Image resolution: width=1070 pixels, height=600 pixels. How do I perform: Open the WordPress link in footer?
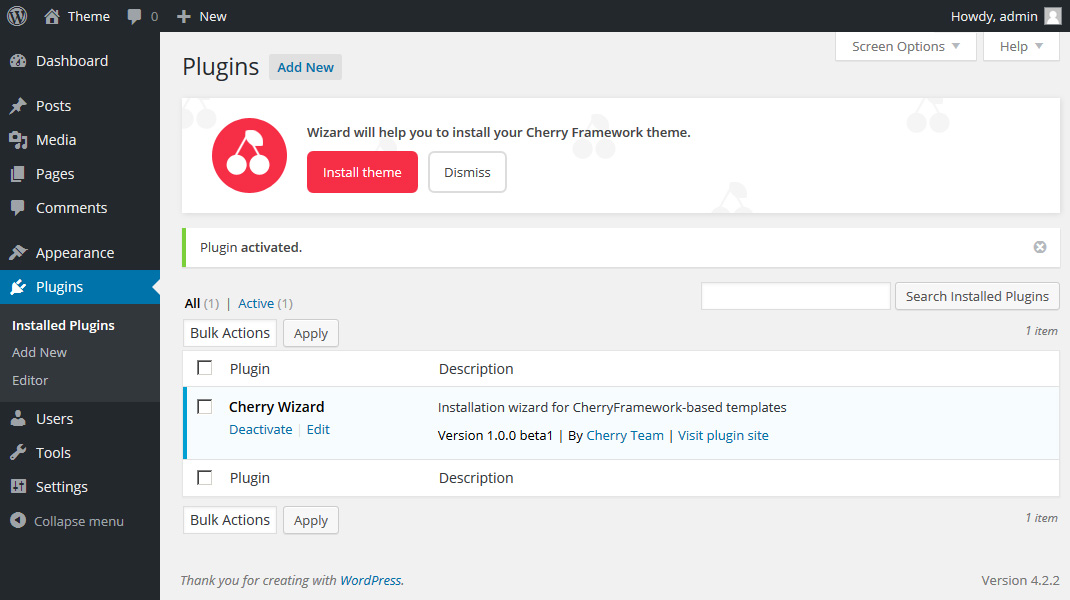coord(371,580)
